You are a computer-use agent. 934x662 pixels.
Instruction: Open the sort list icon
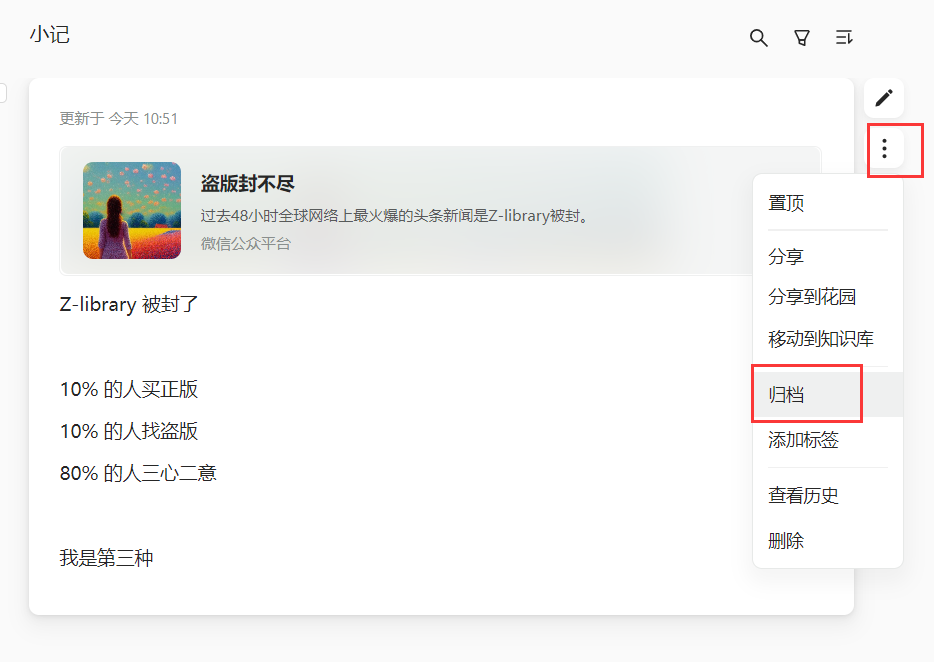tap(844, 38)
